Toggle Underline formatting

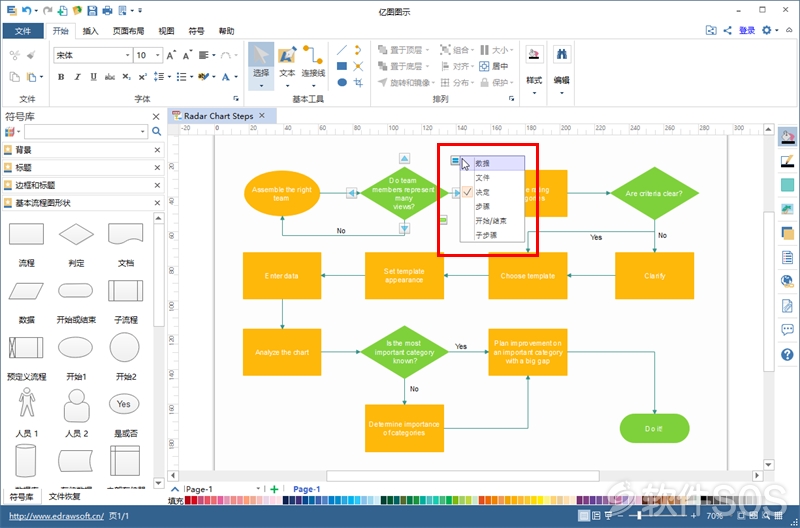coord(93,77)
